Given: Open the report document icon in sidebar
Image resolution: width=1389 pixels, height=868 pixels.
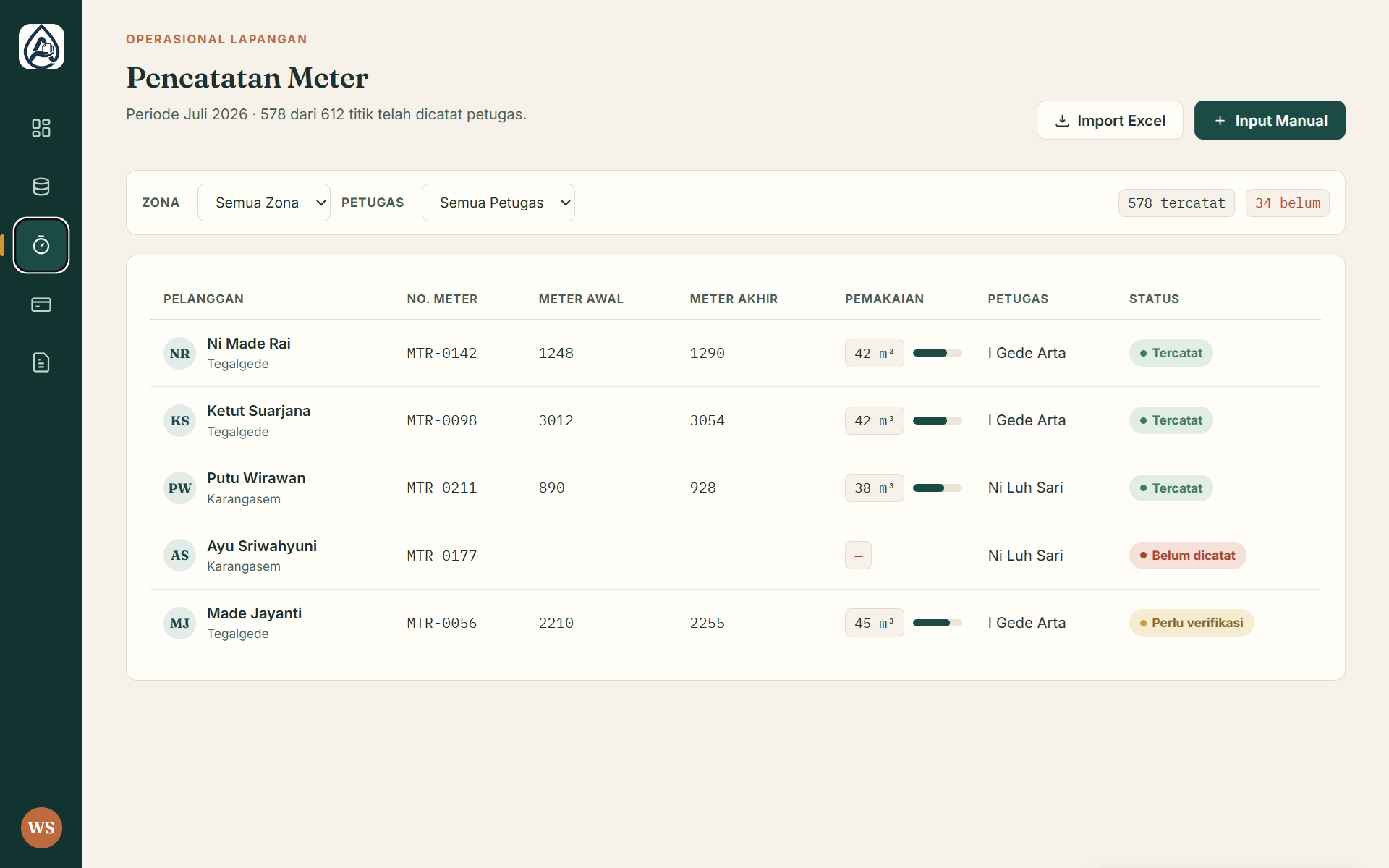Looking at the screenshot, I should (41, 362).
